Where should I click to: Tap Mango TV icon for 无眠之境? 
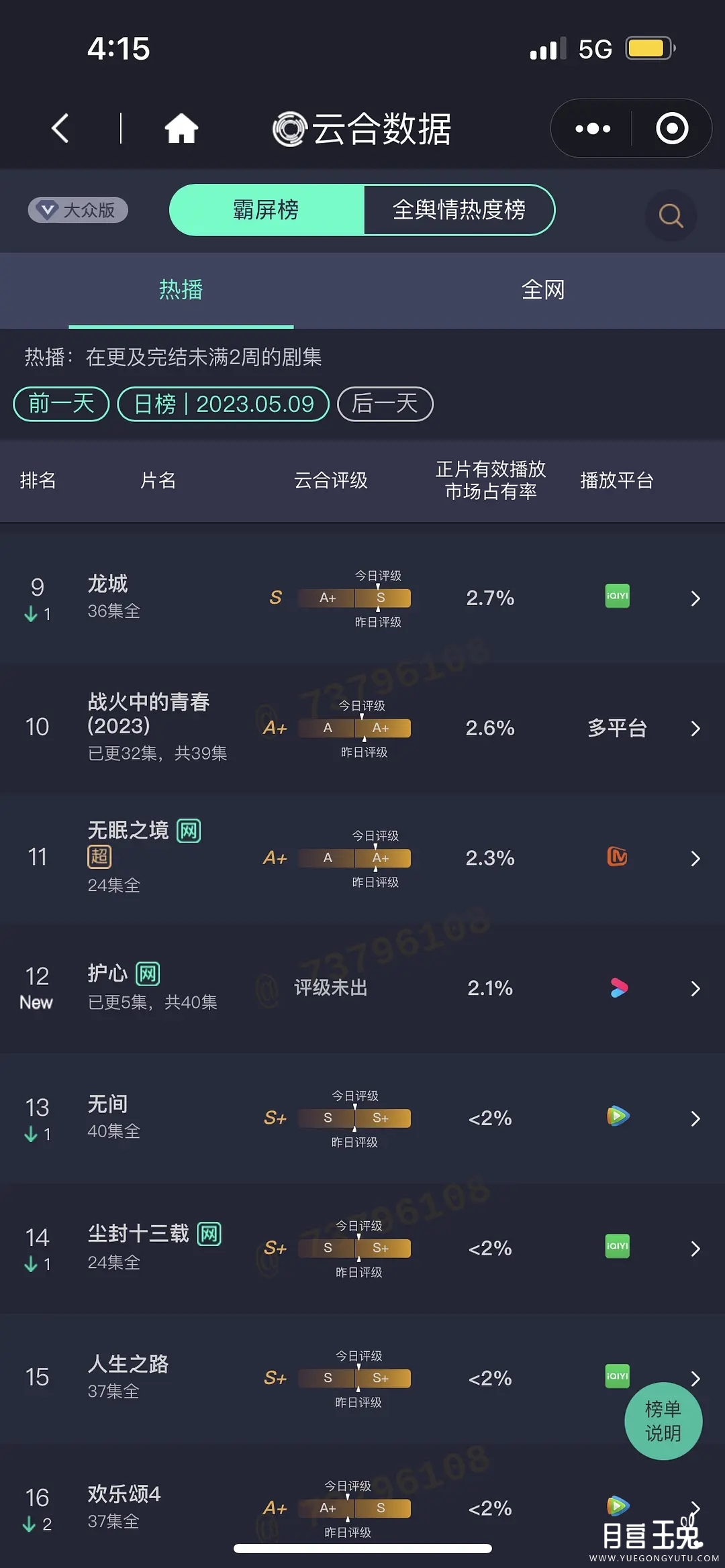point(617,857)
